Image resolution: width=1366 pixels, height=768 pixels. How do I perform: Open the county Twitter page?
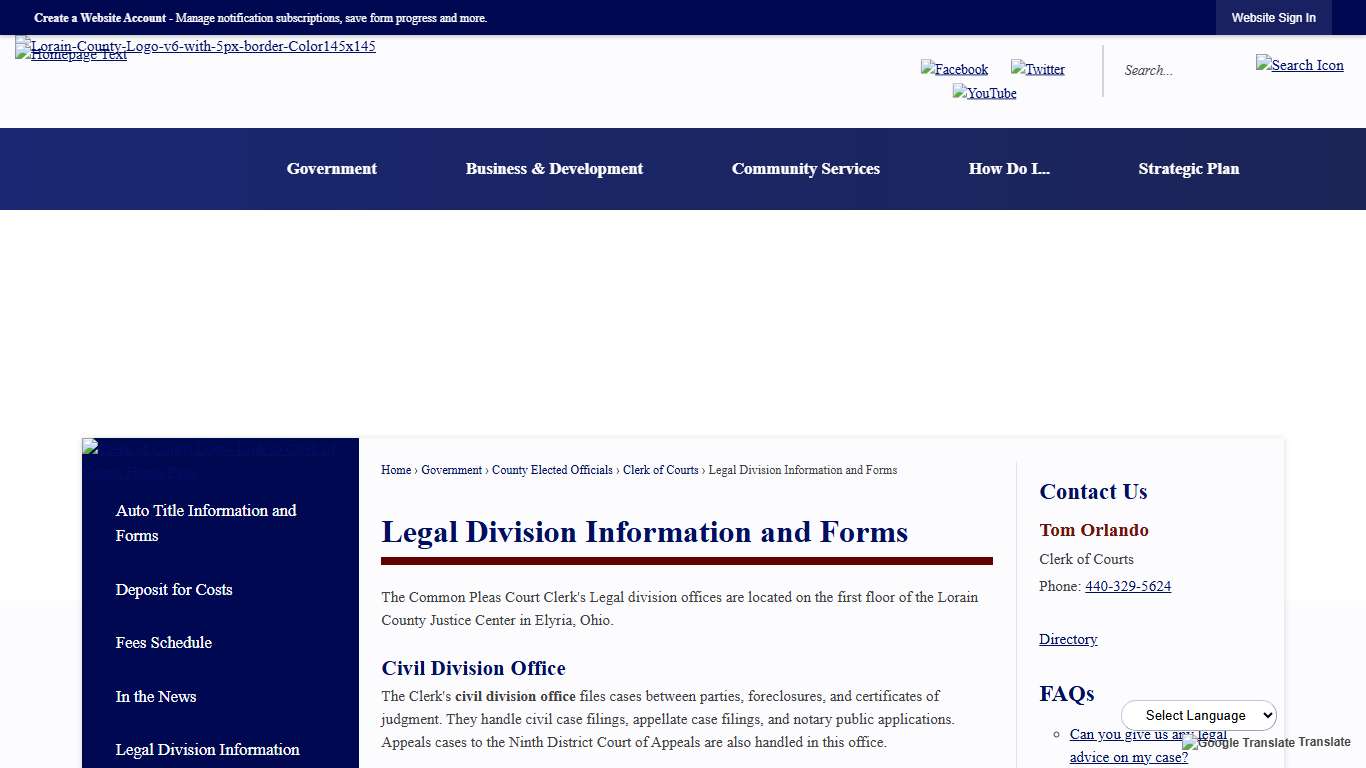[x=1037, y=69]
